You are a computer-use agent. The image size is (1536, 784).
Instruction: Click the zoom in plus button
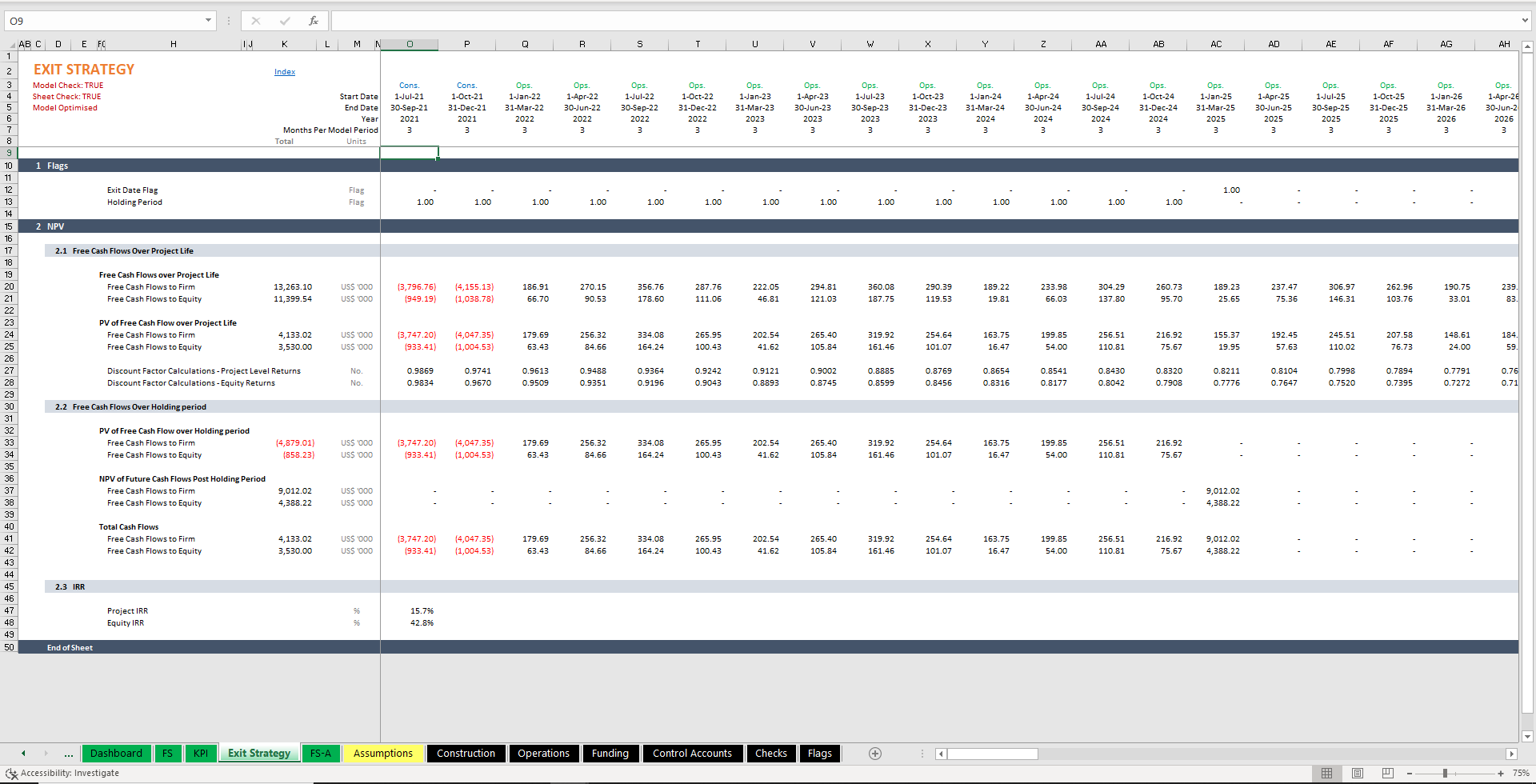coord(1500,773)
